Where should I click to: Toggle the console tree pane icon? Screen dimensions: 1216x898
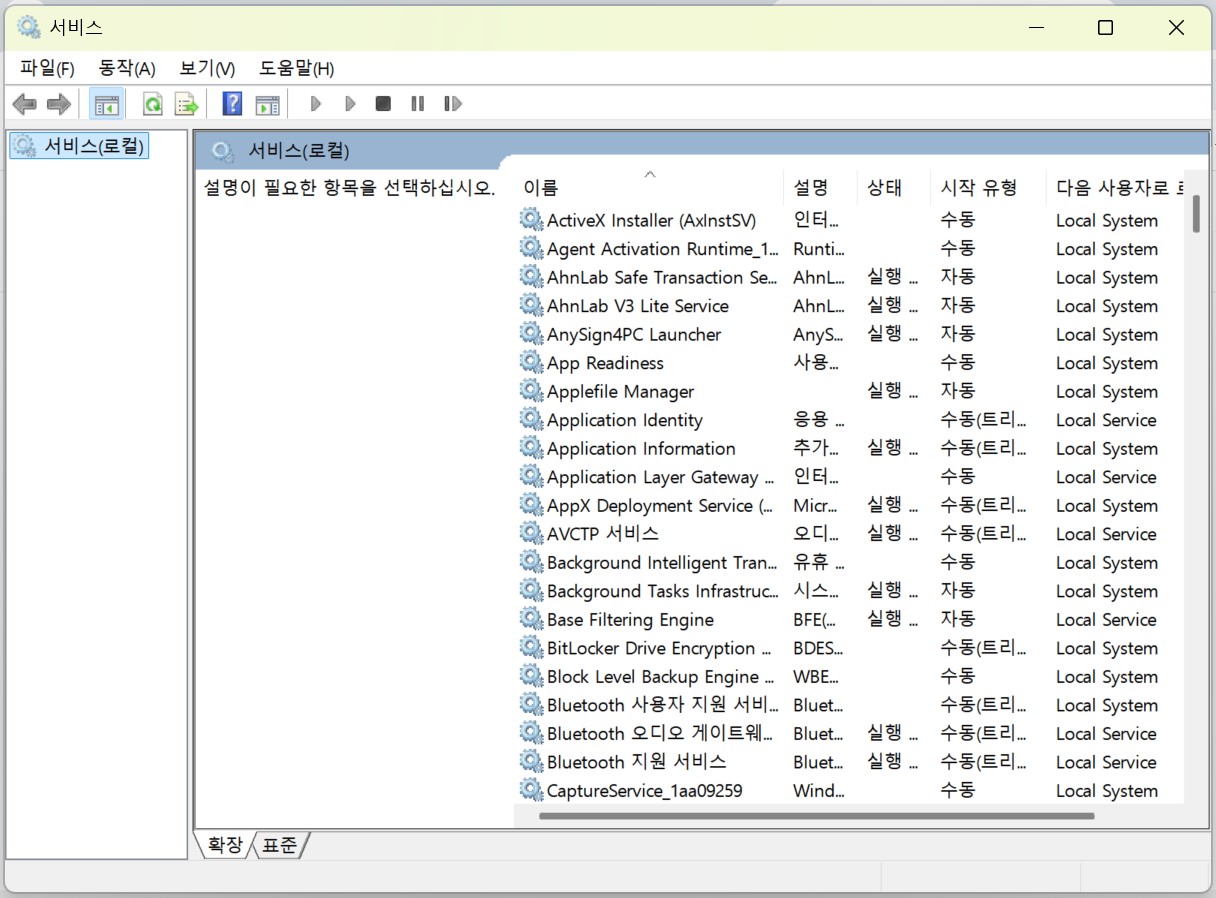(106, 103)
